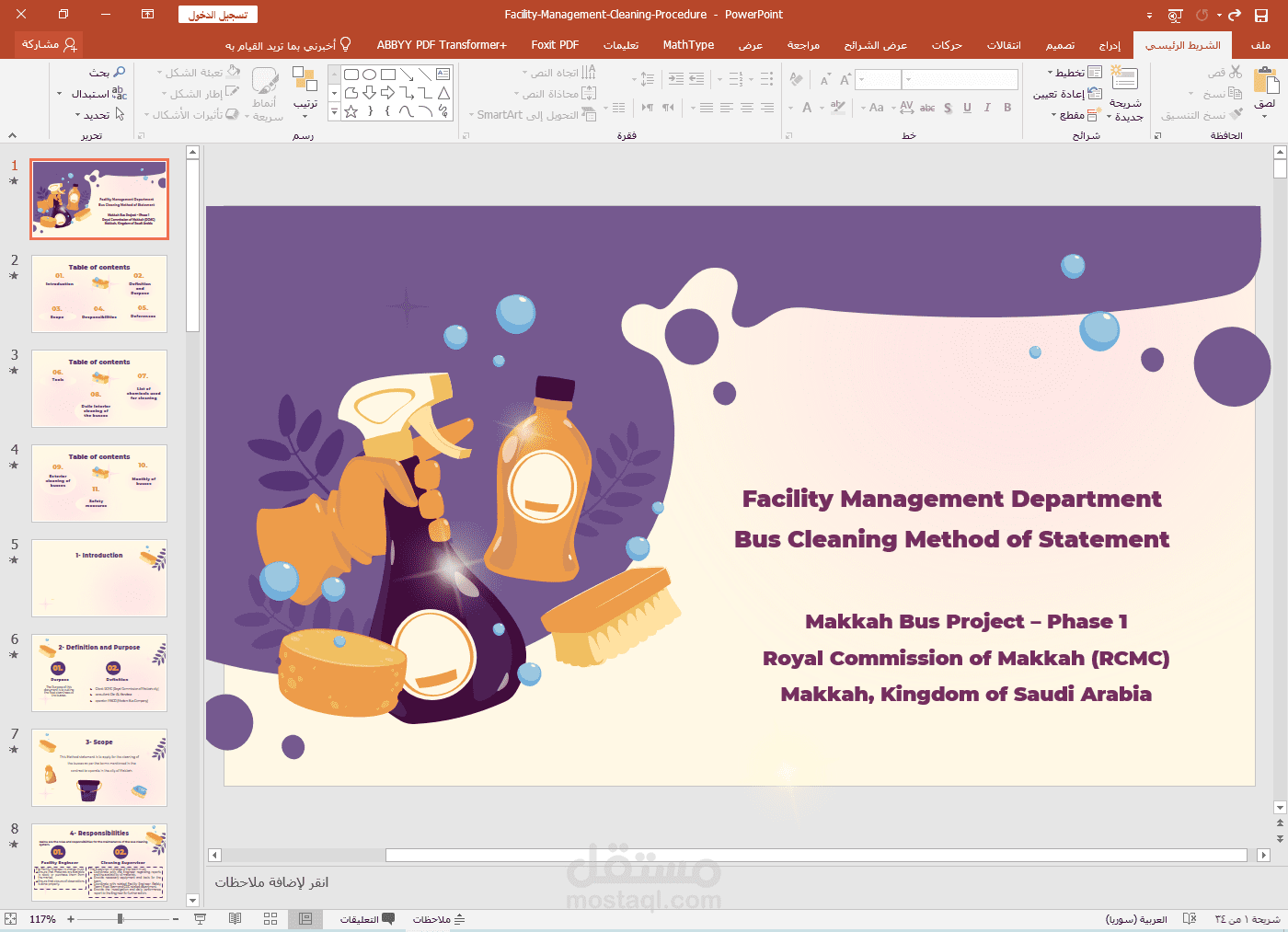Viewport: 1288px width, 932px height.
Task: Select the text box shape icon
Action: coord(443,75)
